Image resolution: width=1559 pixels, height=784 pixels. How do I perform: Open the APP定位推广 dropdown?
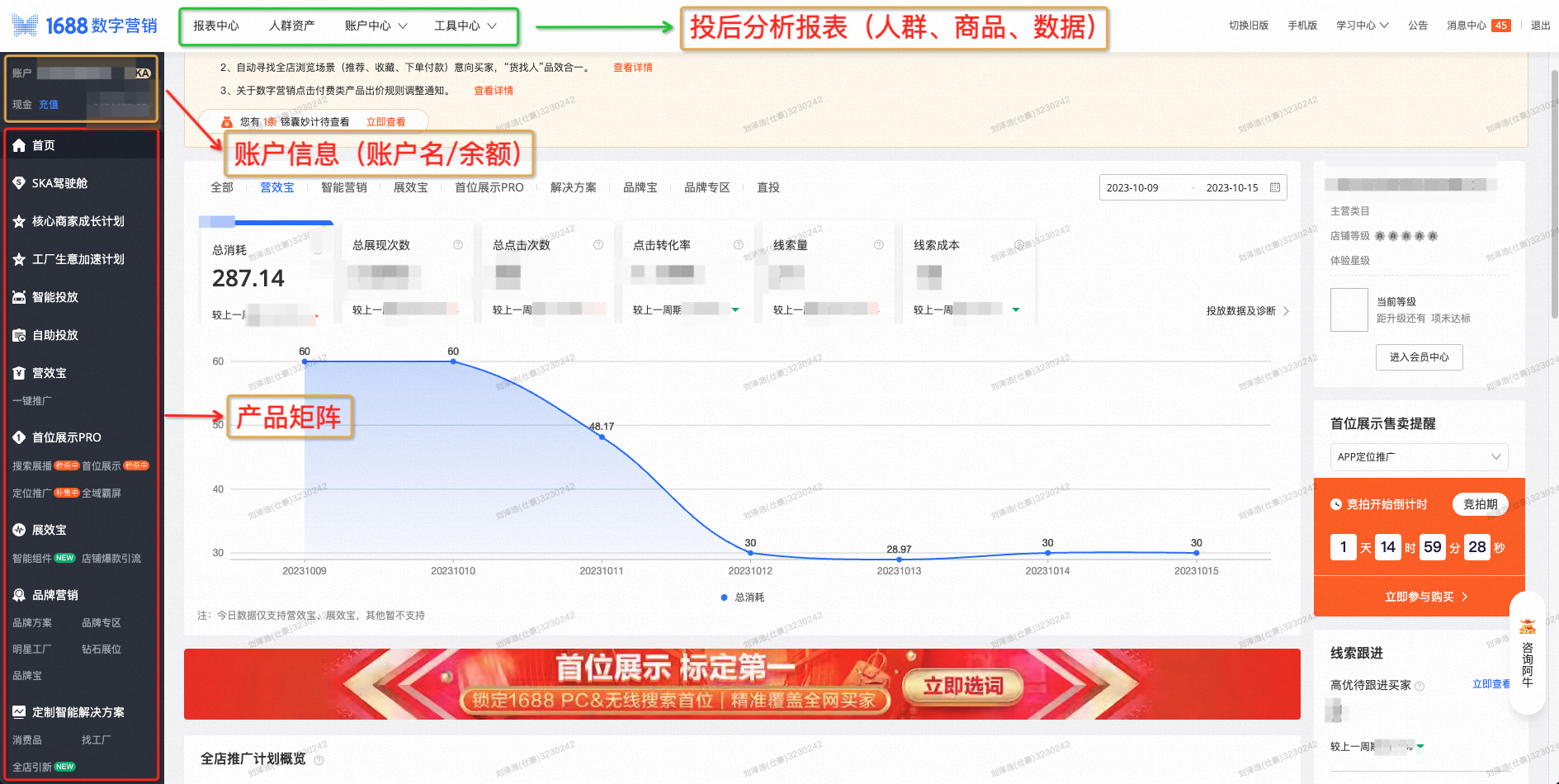coord(1420,457)
